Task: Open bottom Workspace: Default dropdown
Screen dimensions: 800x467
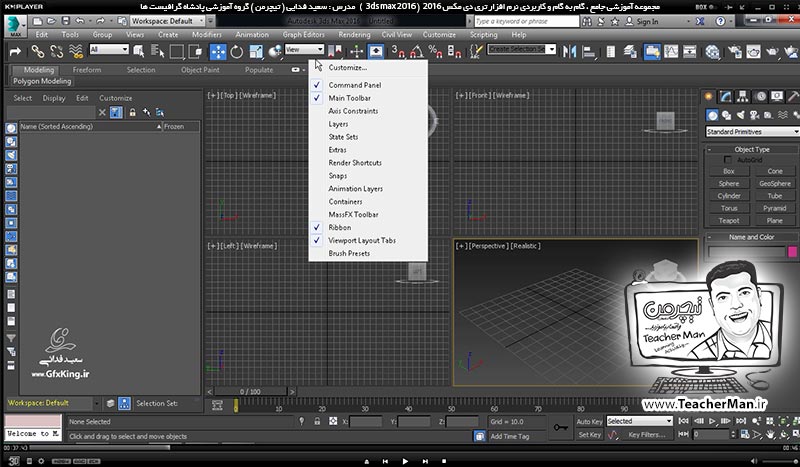Action: [53, 403]
